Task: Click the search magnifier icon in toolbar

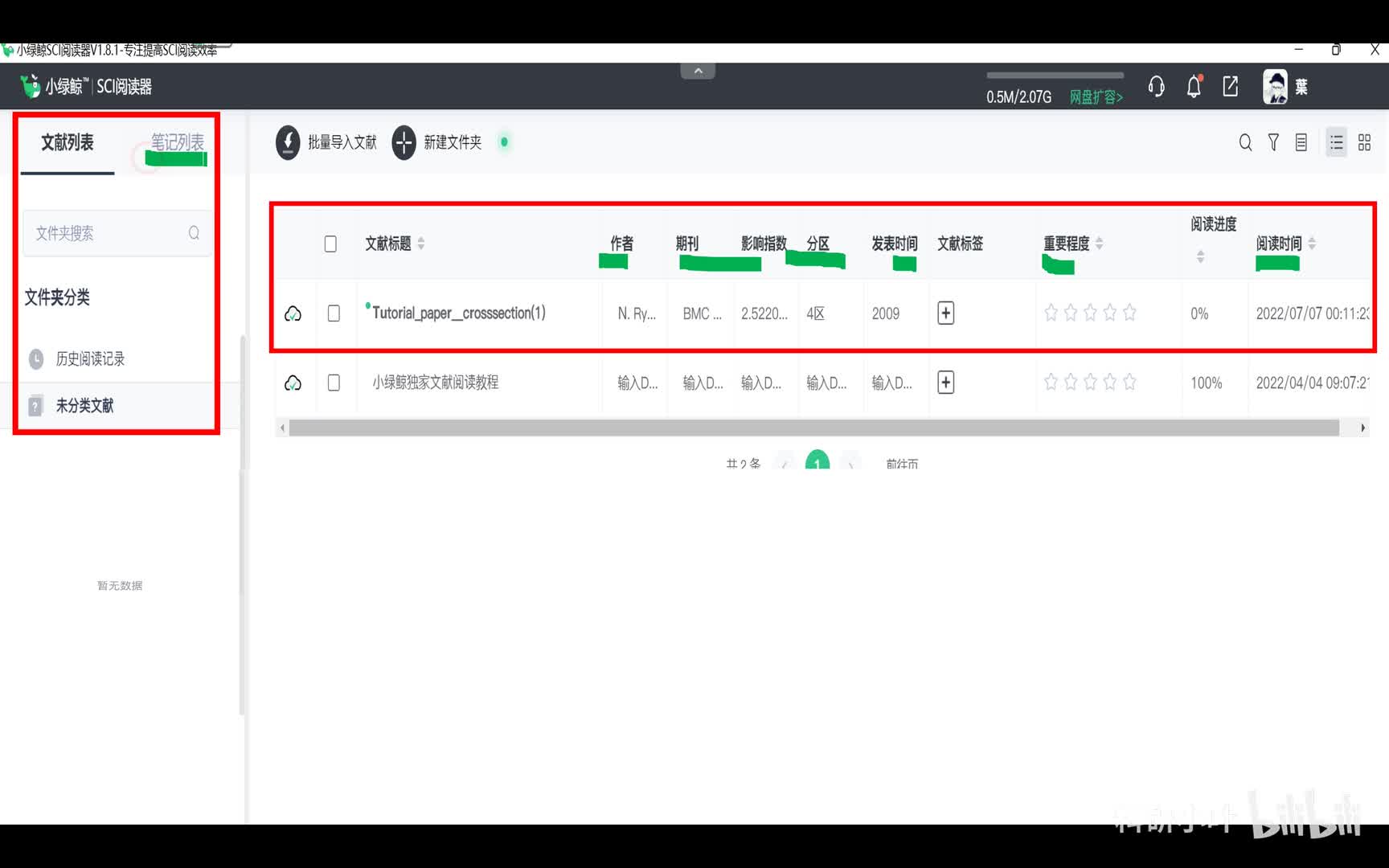Action: click(1245, 143)
